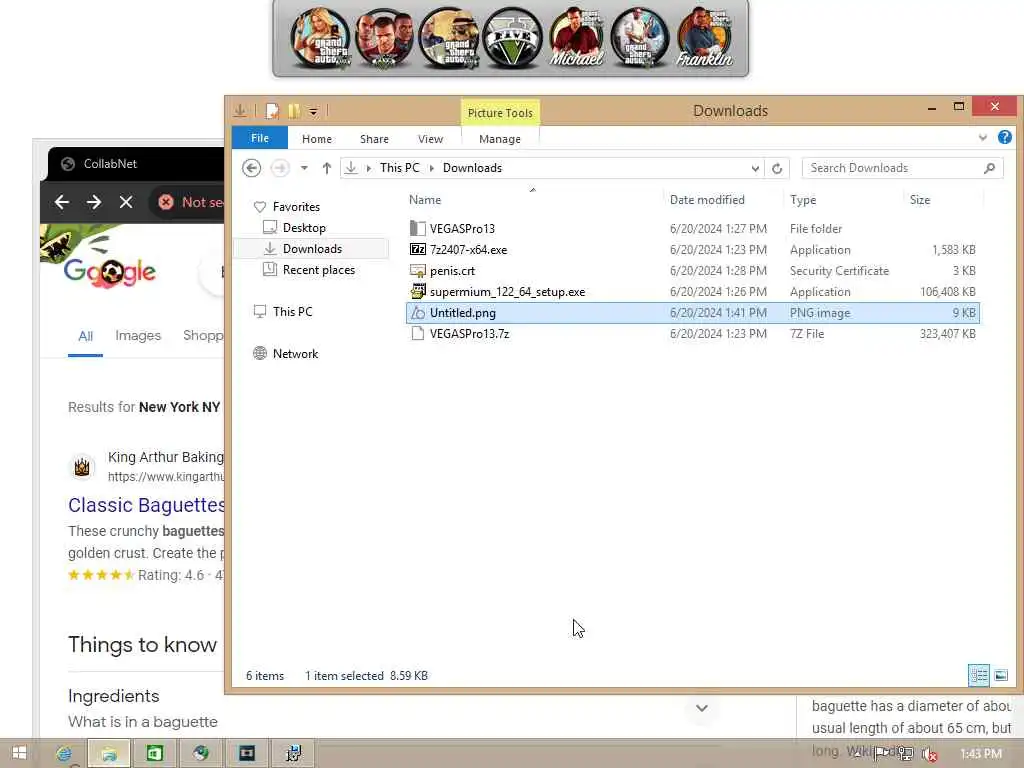Open Explorer Help question mark icon
Image resolution: width=1024 pixels, height=768 pixels.
click(1004, 137)
